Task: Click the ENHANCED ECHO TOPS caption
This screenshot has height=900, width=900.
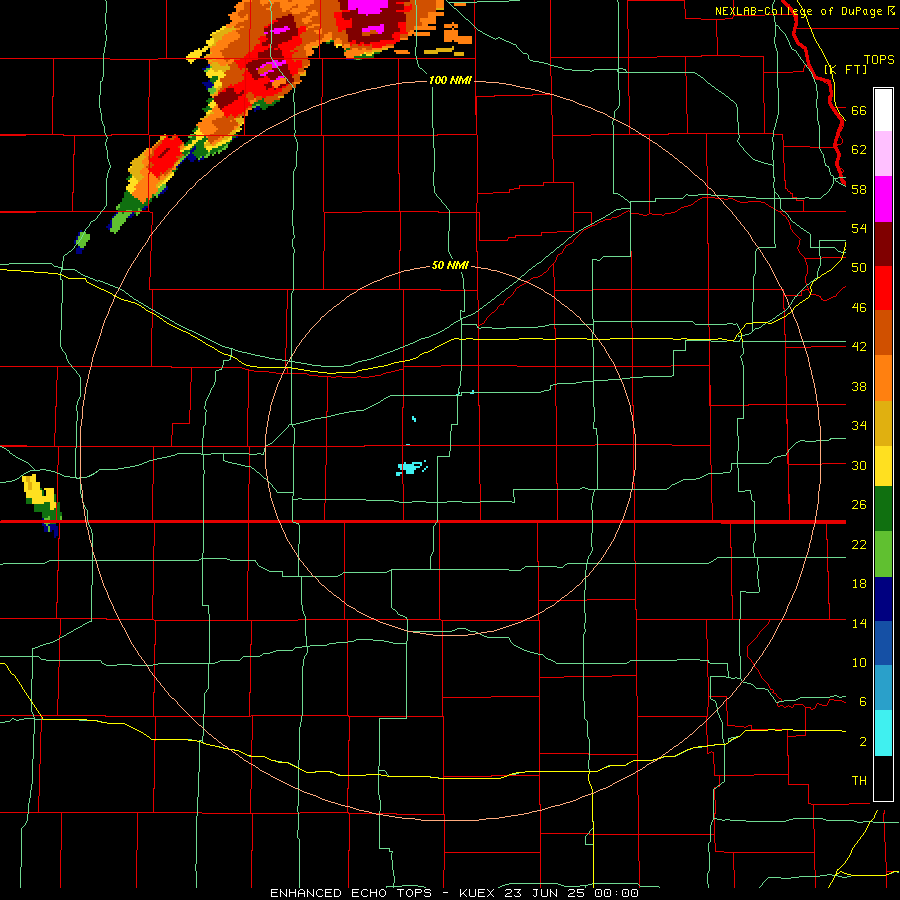Action: tap(351, 893)
